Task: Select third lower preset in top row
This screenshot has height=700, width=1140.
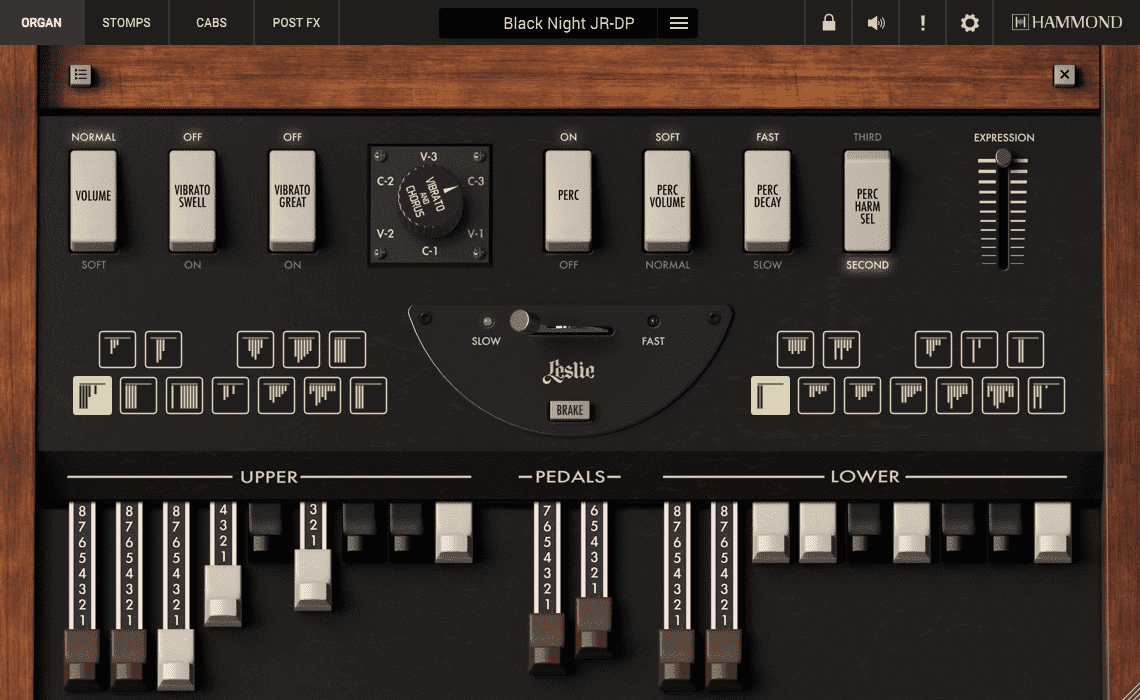Action: [x=934, y=349]
